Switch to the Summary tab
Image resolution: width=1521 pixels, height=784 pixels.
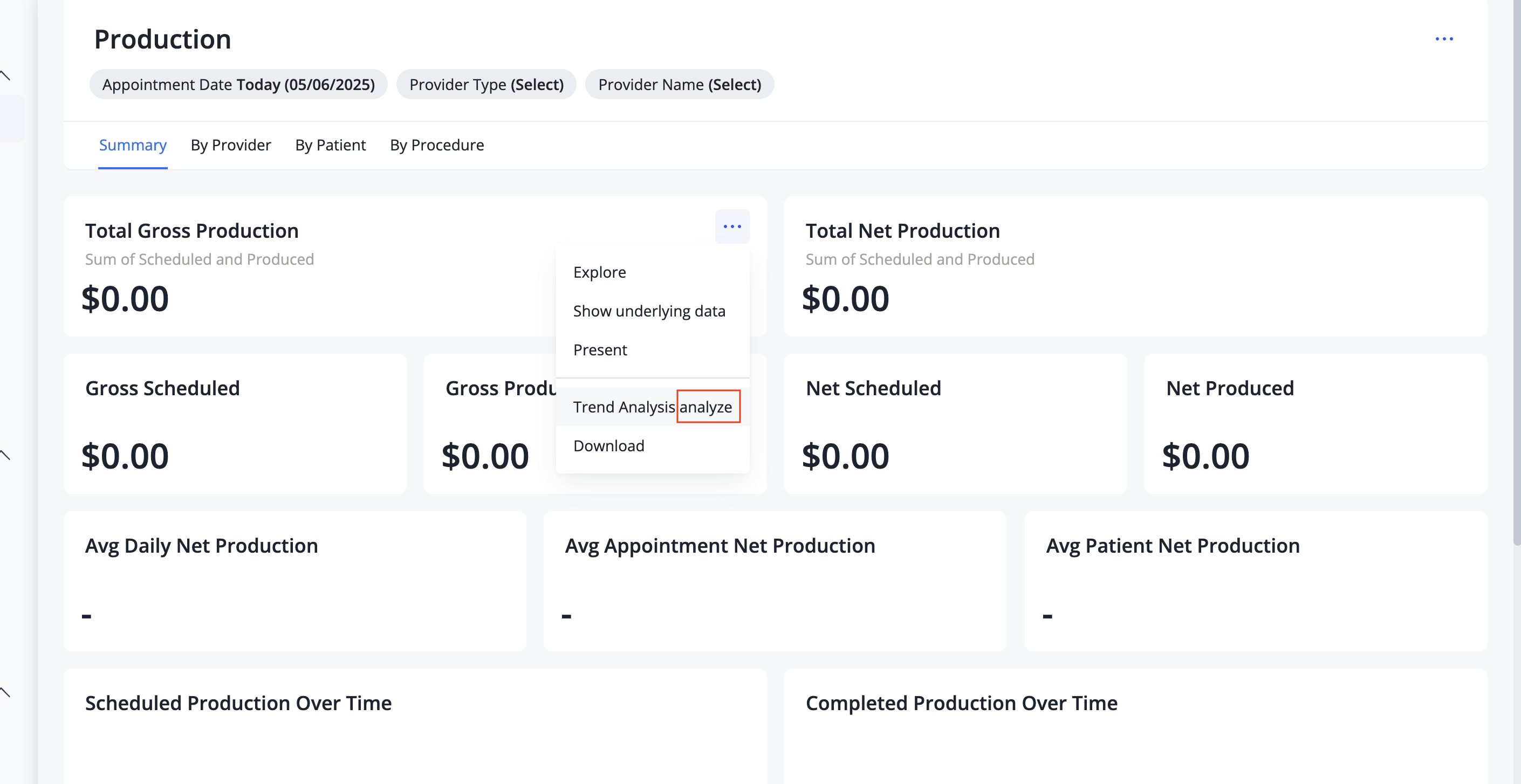(x=132, y=145)
